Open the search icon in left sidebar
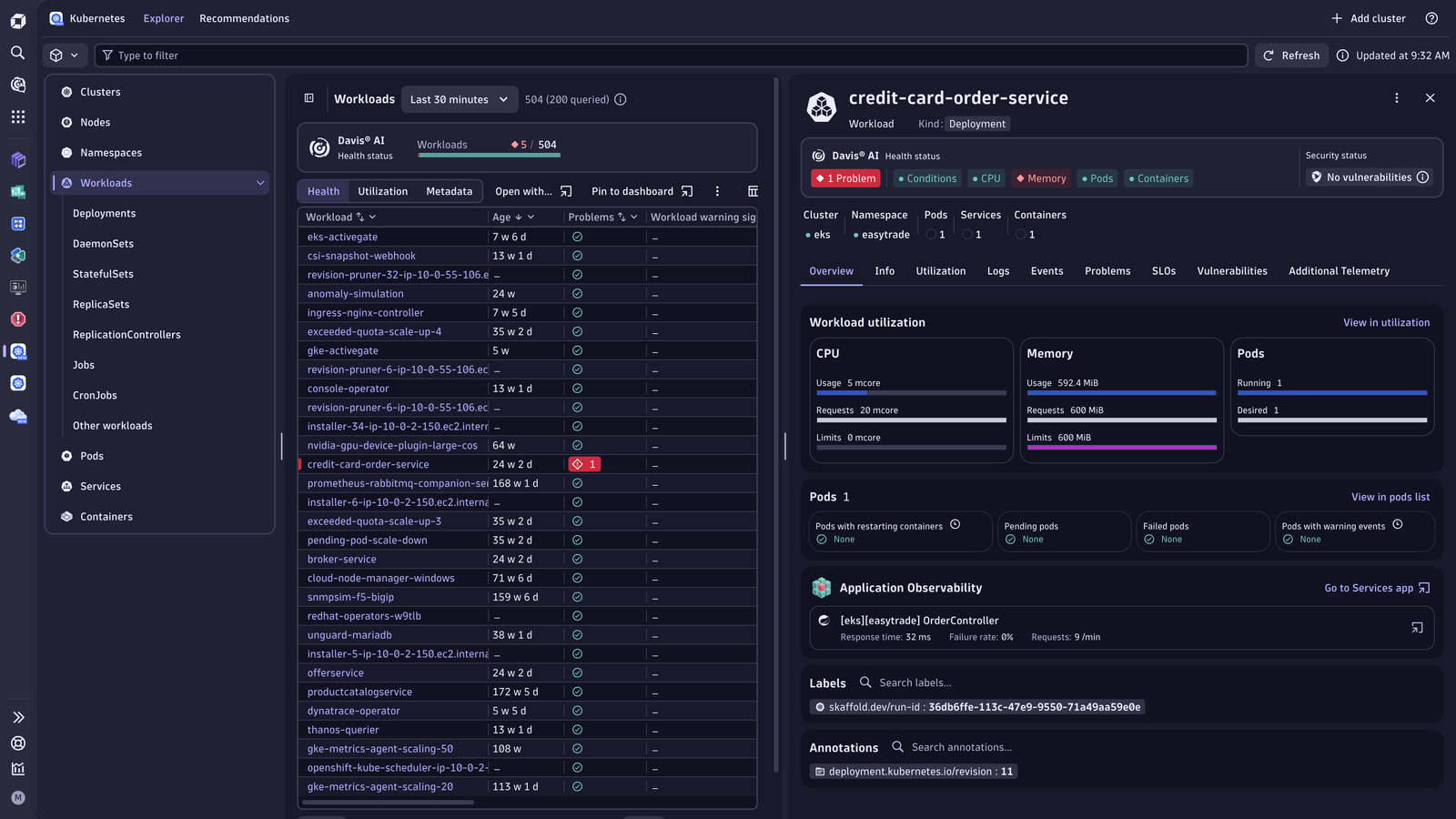 click(x=17, y=53)
